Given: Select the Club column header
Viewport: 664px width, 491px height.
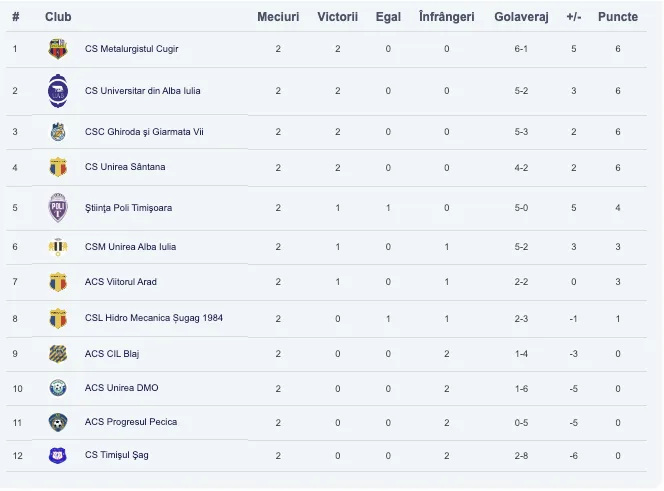Looking at the screenshot, I should click(x=58, y=17).
